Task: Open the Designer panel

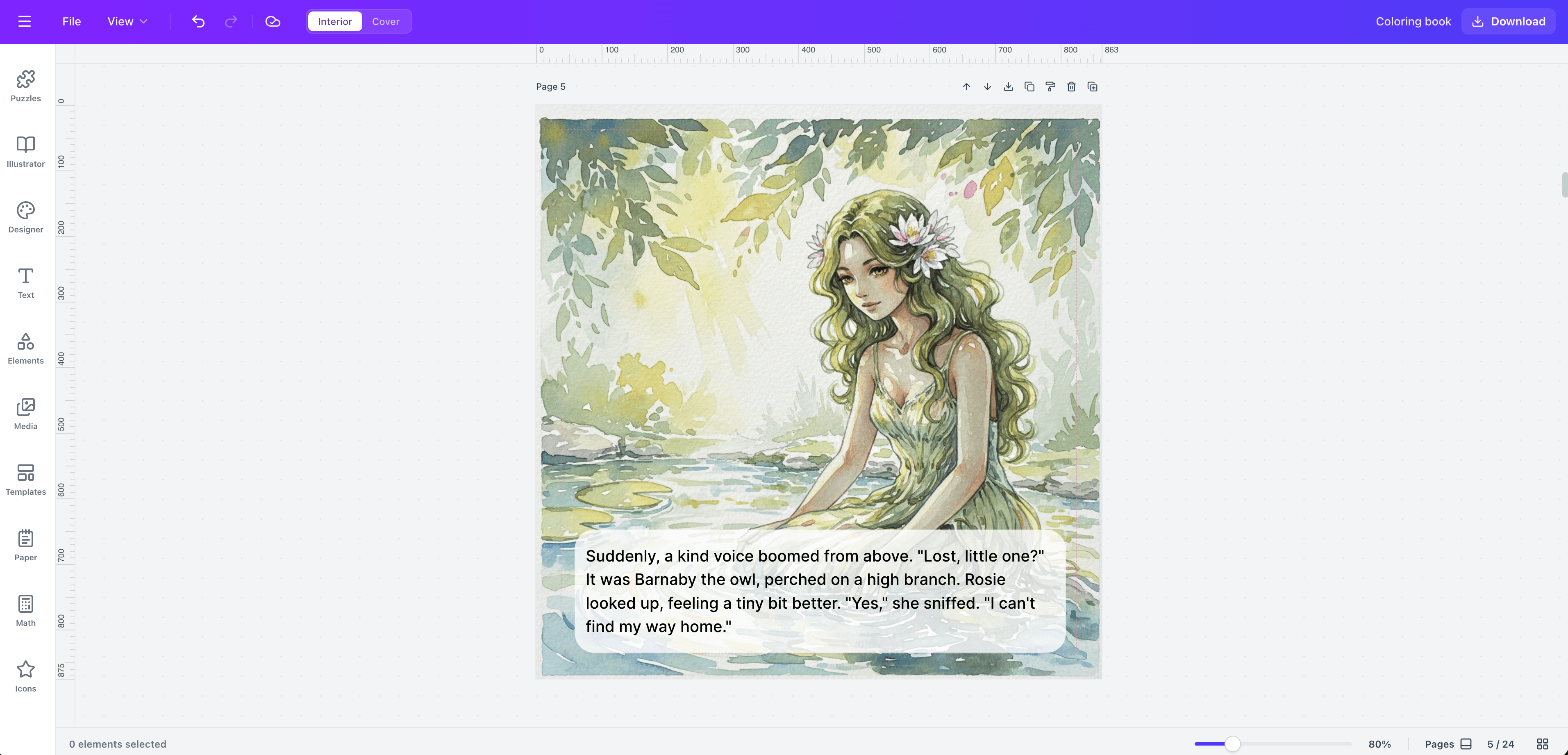Action: point(25,217)
